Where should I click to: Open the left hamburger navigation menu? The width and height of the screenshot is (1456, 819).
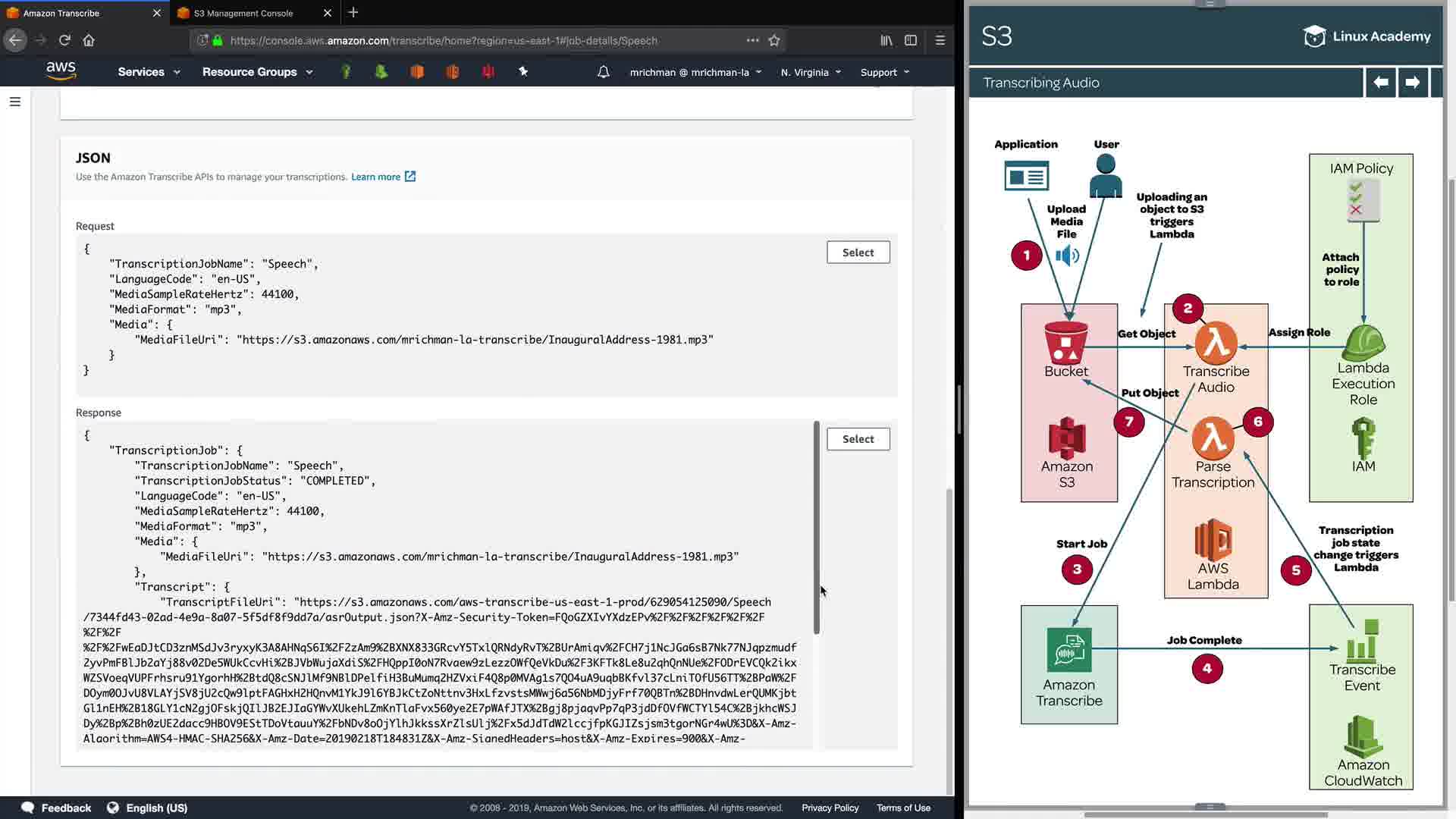pos(14,102)
